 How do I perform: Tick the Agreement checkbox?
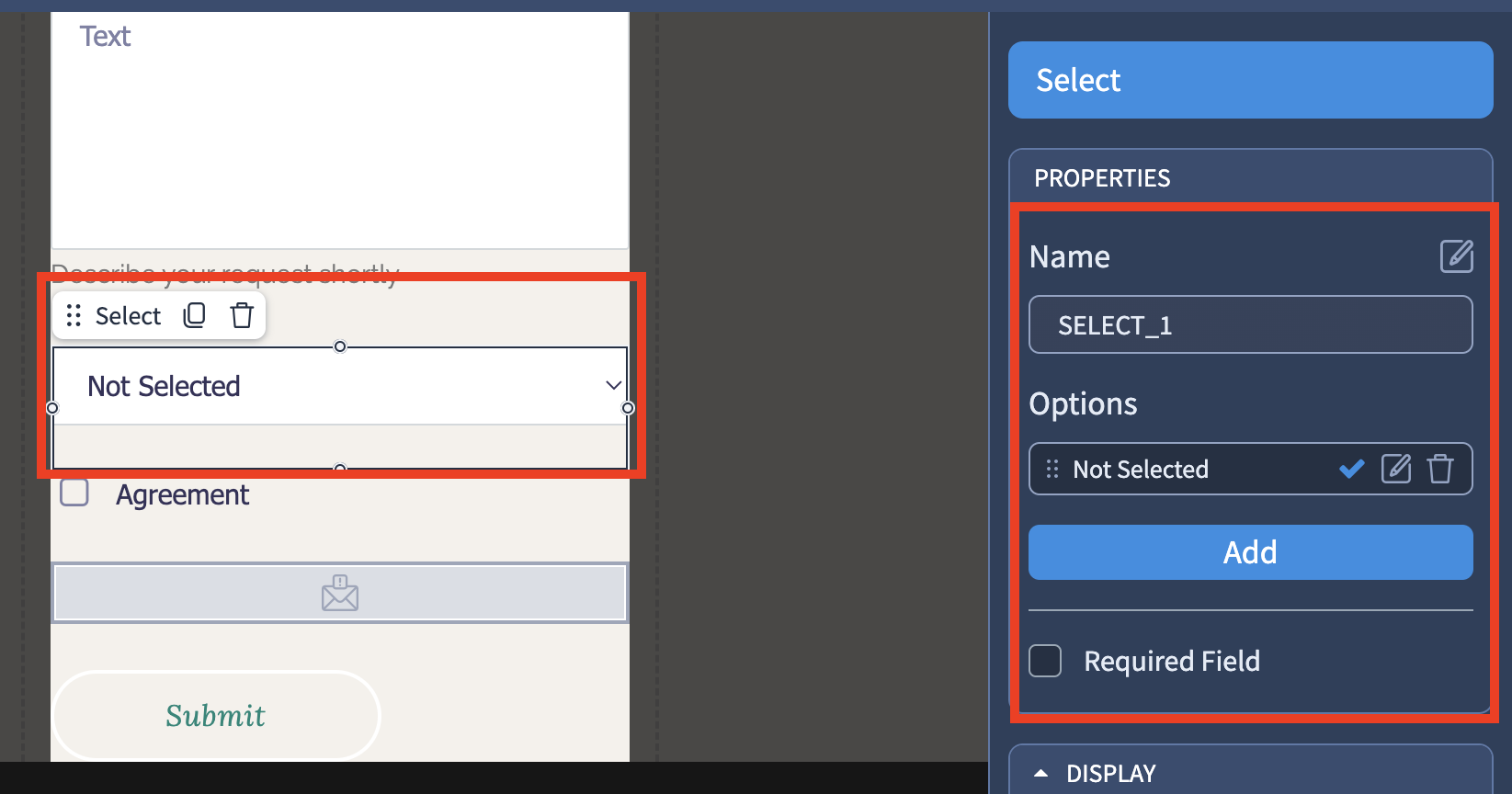[x=74, y=493]
